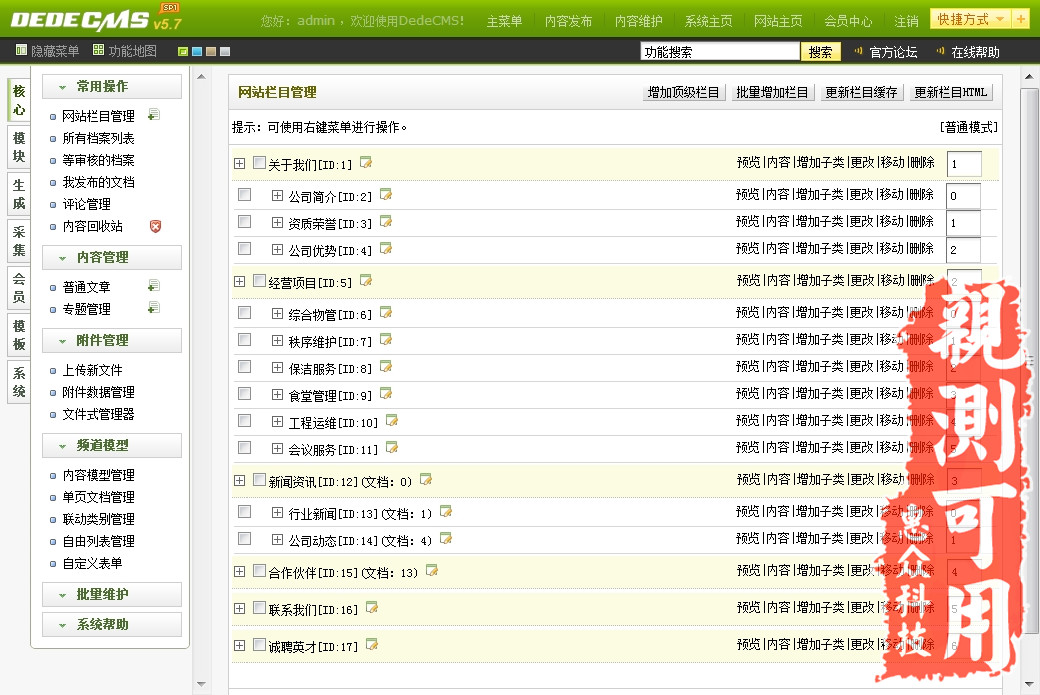Screen dimensions: 1040x695
Task: Click red shield icon beside 内容回收站
Action: (x=155, y=226)
